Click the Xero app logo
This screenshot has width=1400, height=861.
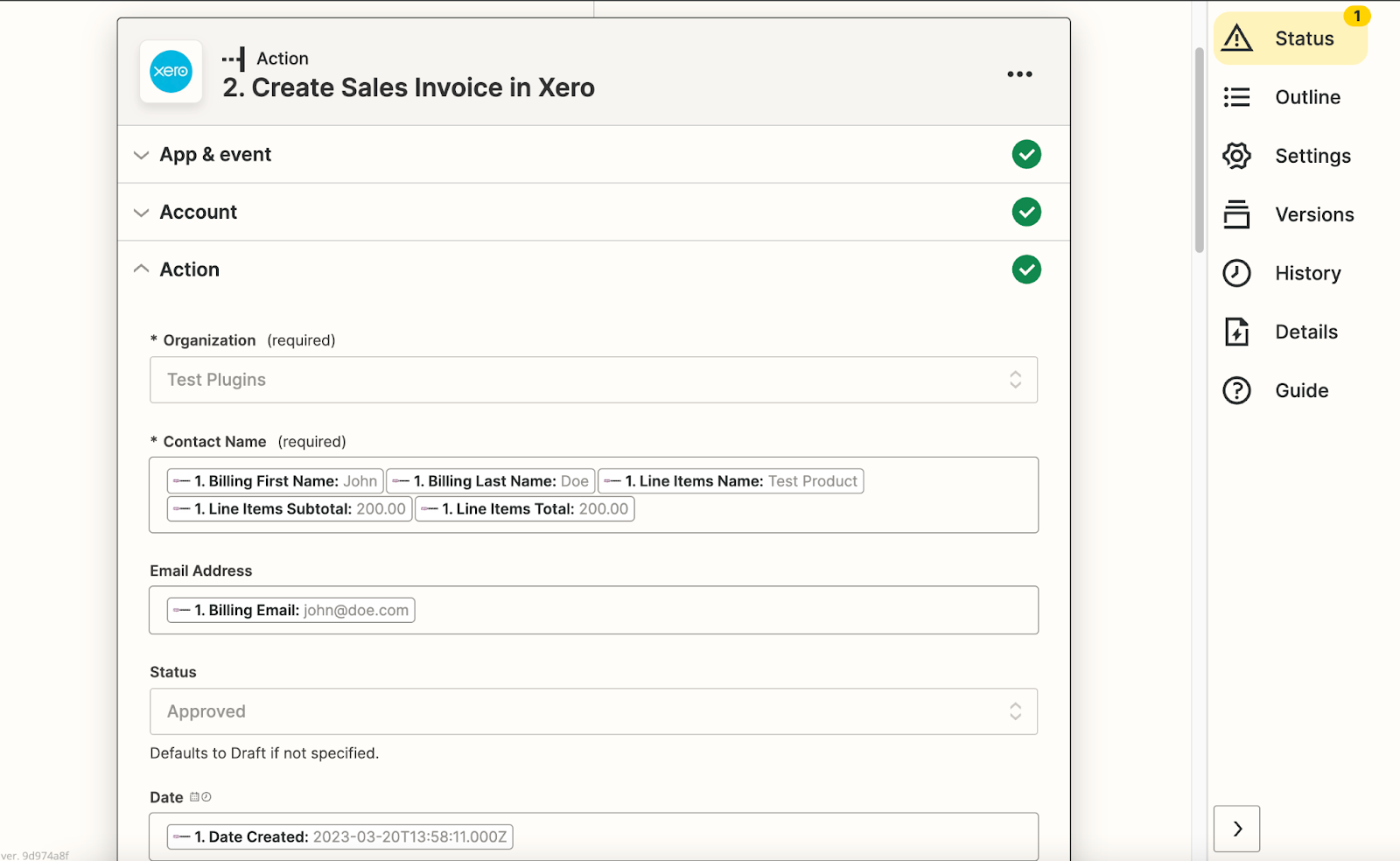170,73
